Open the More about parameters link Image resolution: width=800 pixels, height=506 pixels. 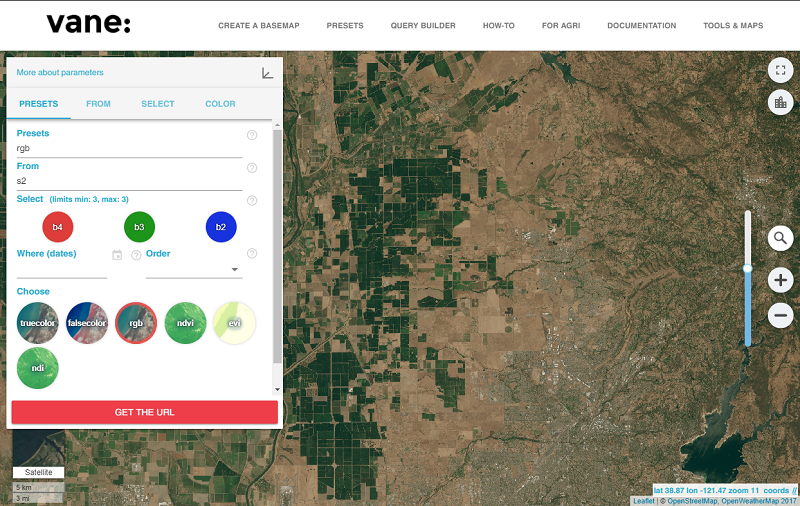[60, 73]
